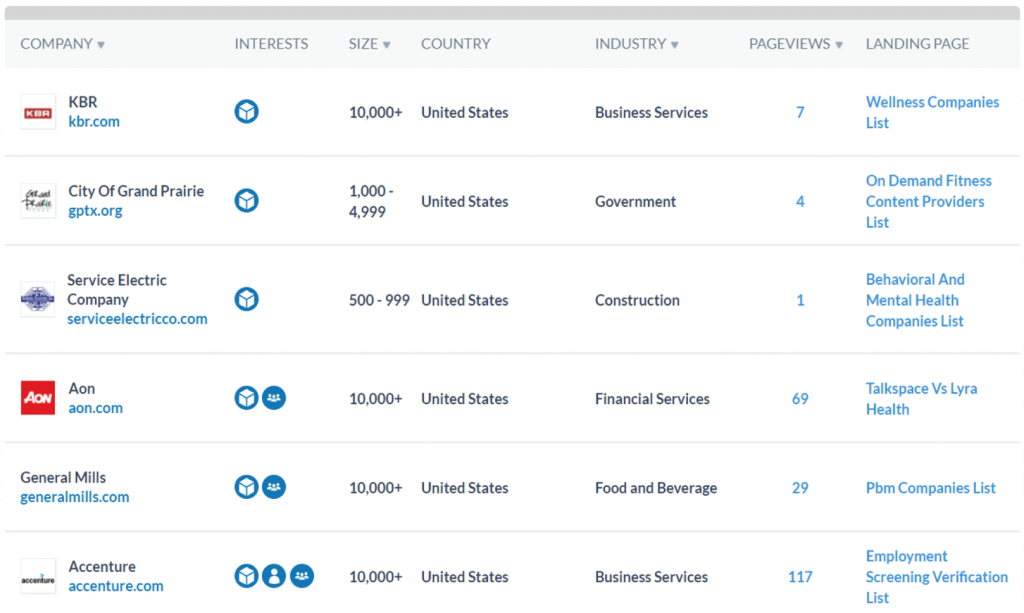Click the 117 pageviews count for Accenture
Screen dimensions: 1024x613
coord(800,577)
